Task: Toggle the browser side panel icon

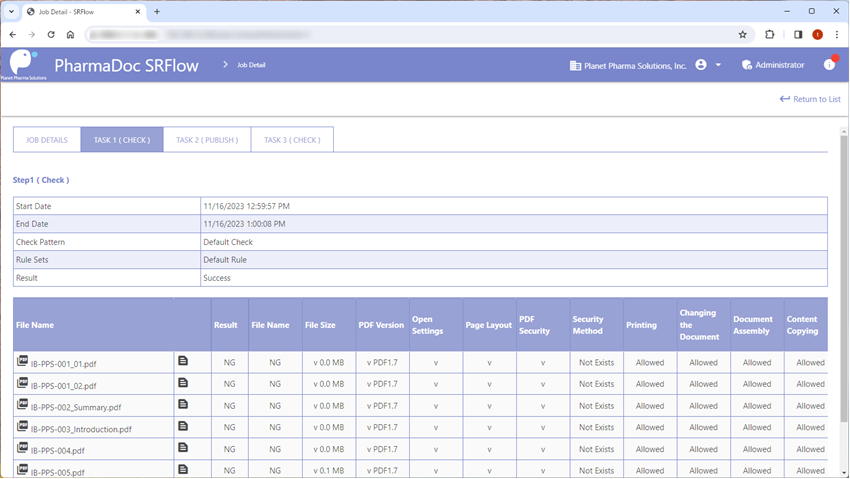Action: [798, 35]
